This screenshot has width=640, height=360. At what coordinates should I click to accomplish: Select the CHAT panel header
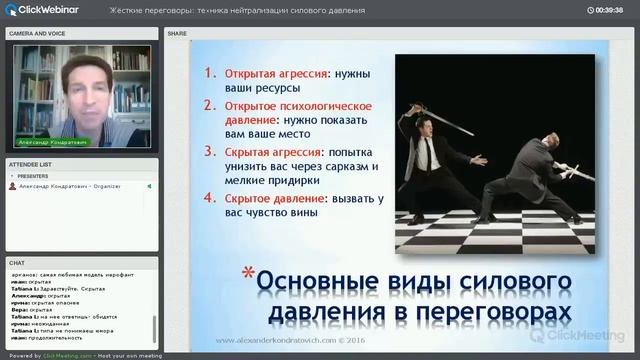[x=82, y=263]
